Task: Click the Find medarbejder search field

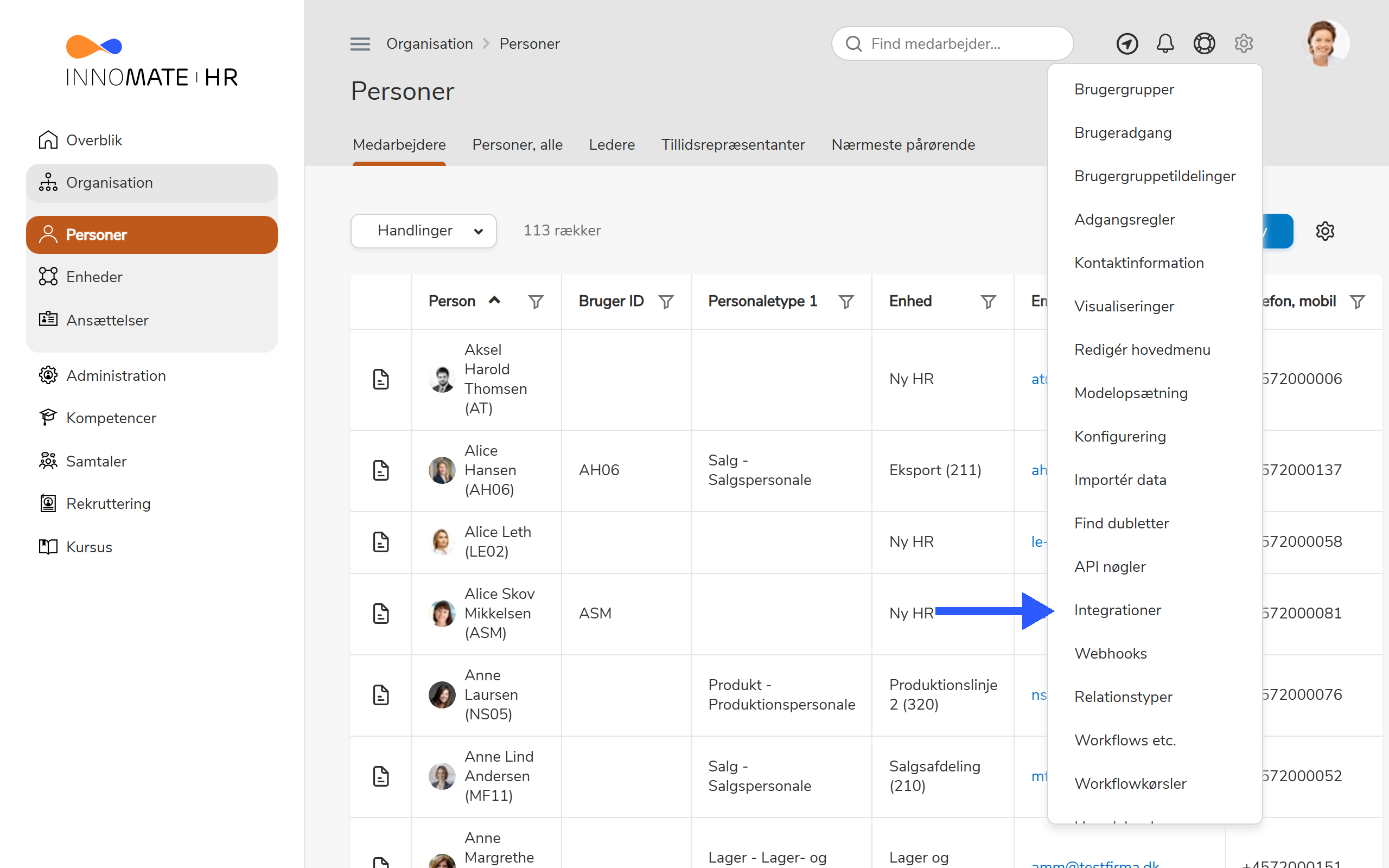Action: point(952,43)
